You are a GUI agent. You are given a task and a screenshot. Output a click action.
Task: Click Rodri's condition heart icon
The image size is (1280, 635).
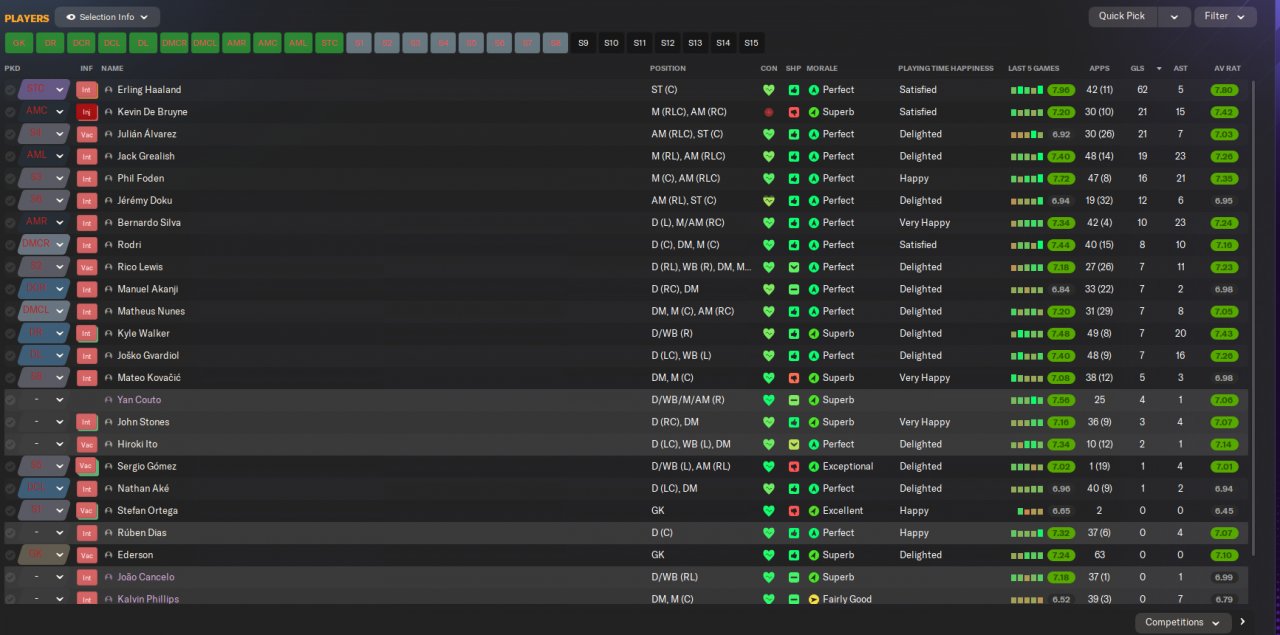tap(769, 245)
